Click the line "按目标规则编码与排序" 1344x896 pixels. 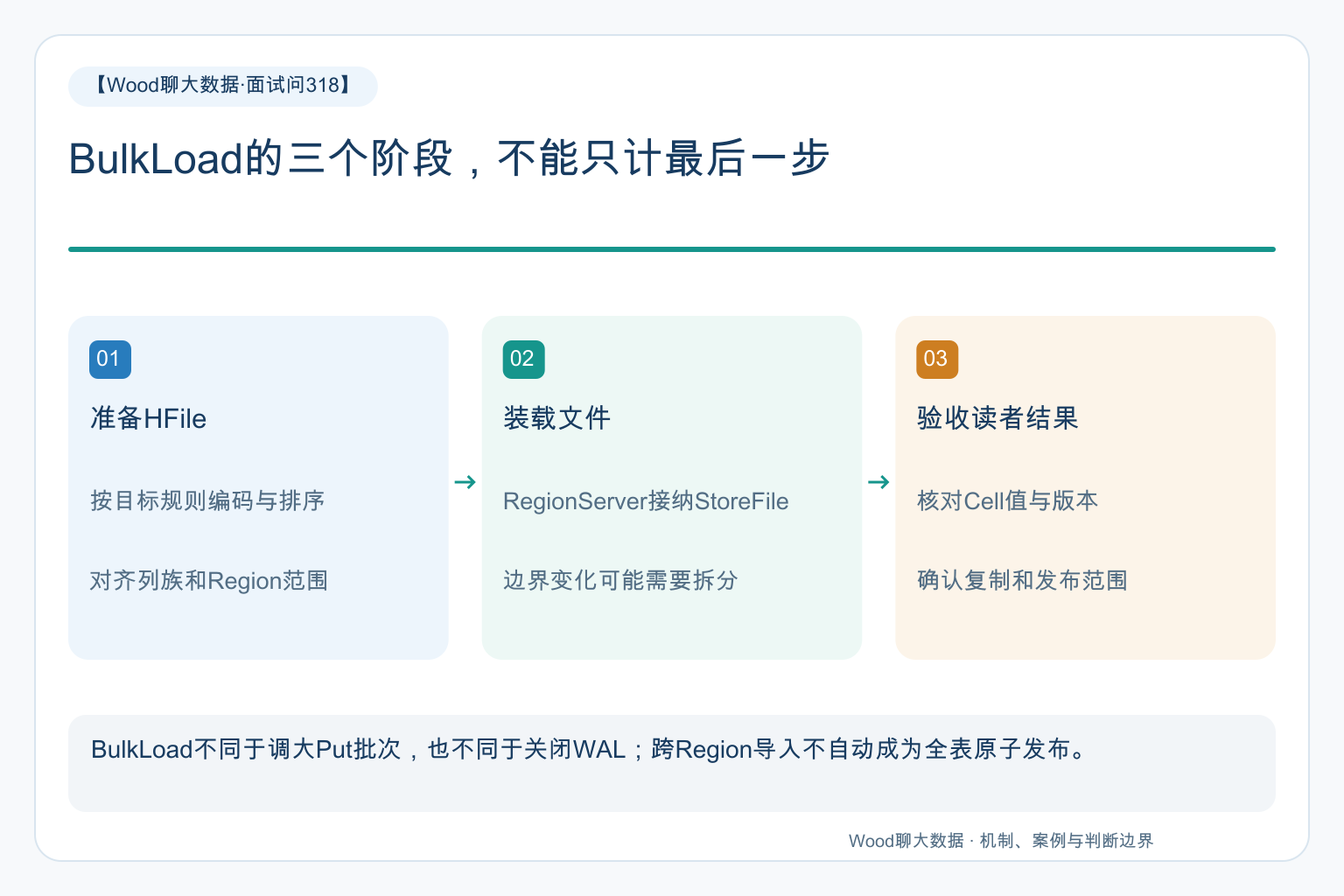point(207,500)
